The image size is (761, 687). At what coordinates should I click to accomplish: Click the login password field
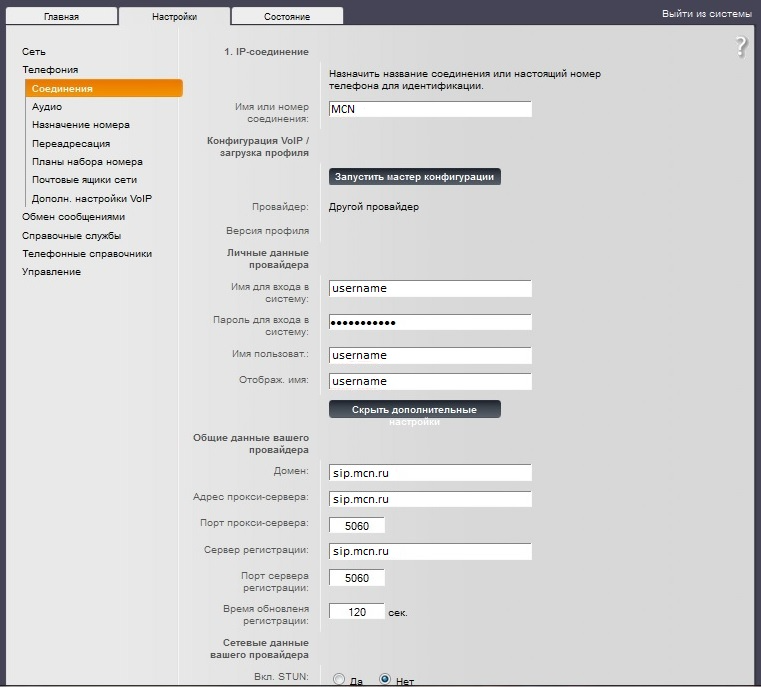click(430, 322)
